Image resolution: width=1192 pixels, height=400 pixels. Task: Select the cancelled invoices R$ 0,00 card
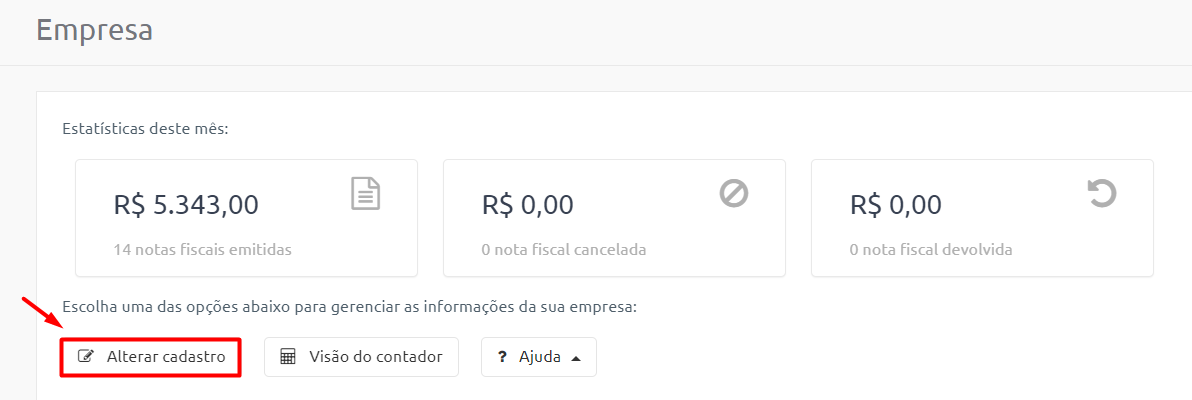click(x=614, y=218)
